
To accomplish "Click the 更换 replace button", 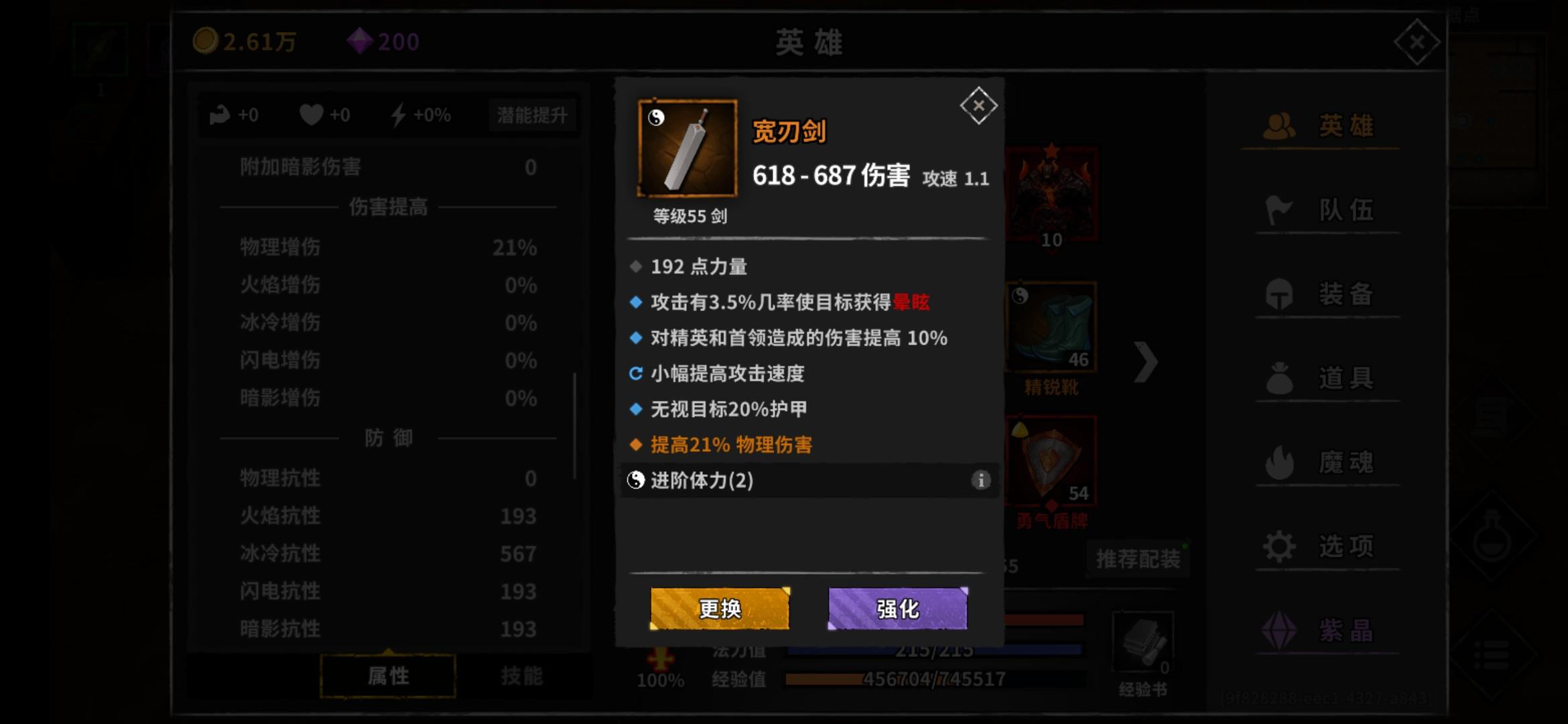I will pos(720,609).
